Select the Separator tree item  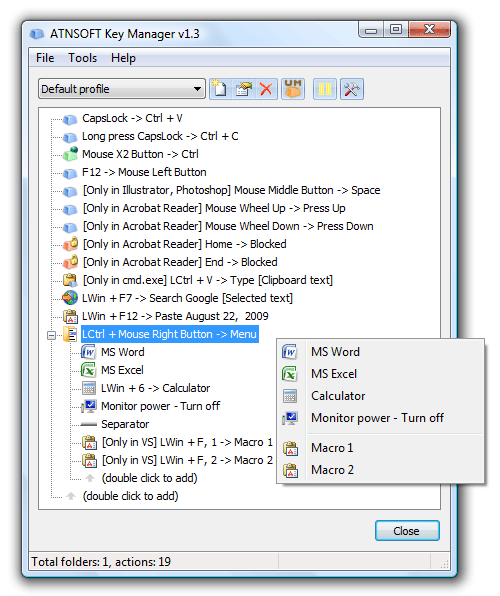(125, 424)
